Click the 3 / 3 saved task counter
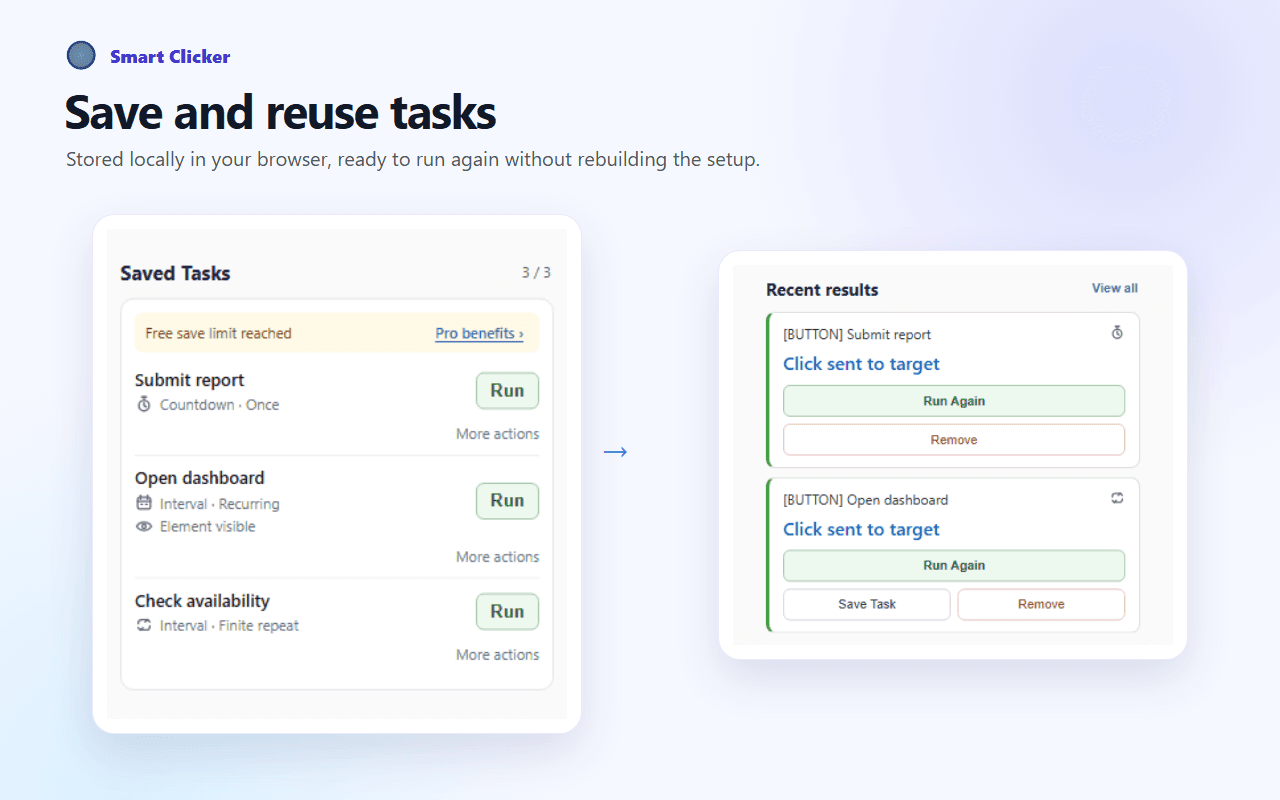The width and height of the screenshot is (1280, 800). tap(536, 272)
